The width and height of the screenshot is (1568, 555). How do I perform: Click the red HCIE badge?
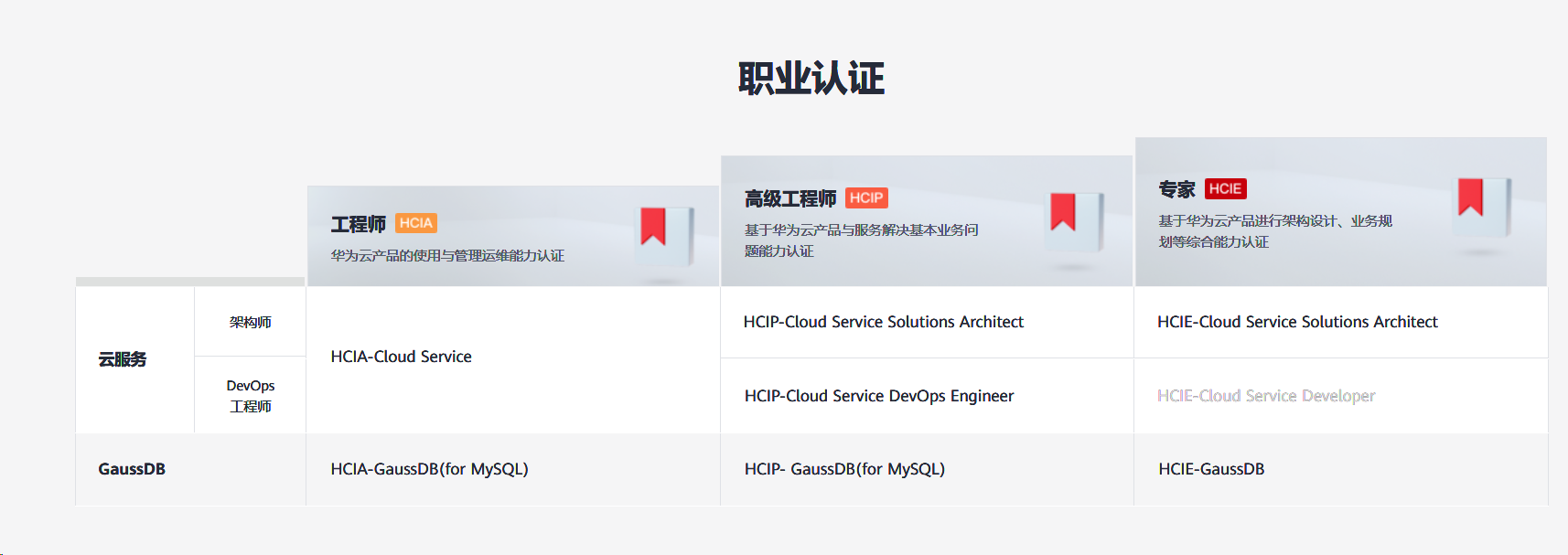[1225, 188]
